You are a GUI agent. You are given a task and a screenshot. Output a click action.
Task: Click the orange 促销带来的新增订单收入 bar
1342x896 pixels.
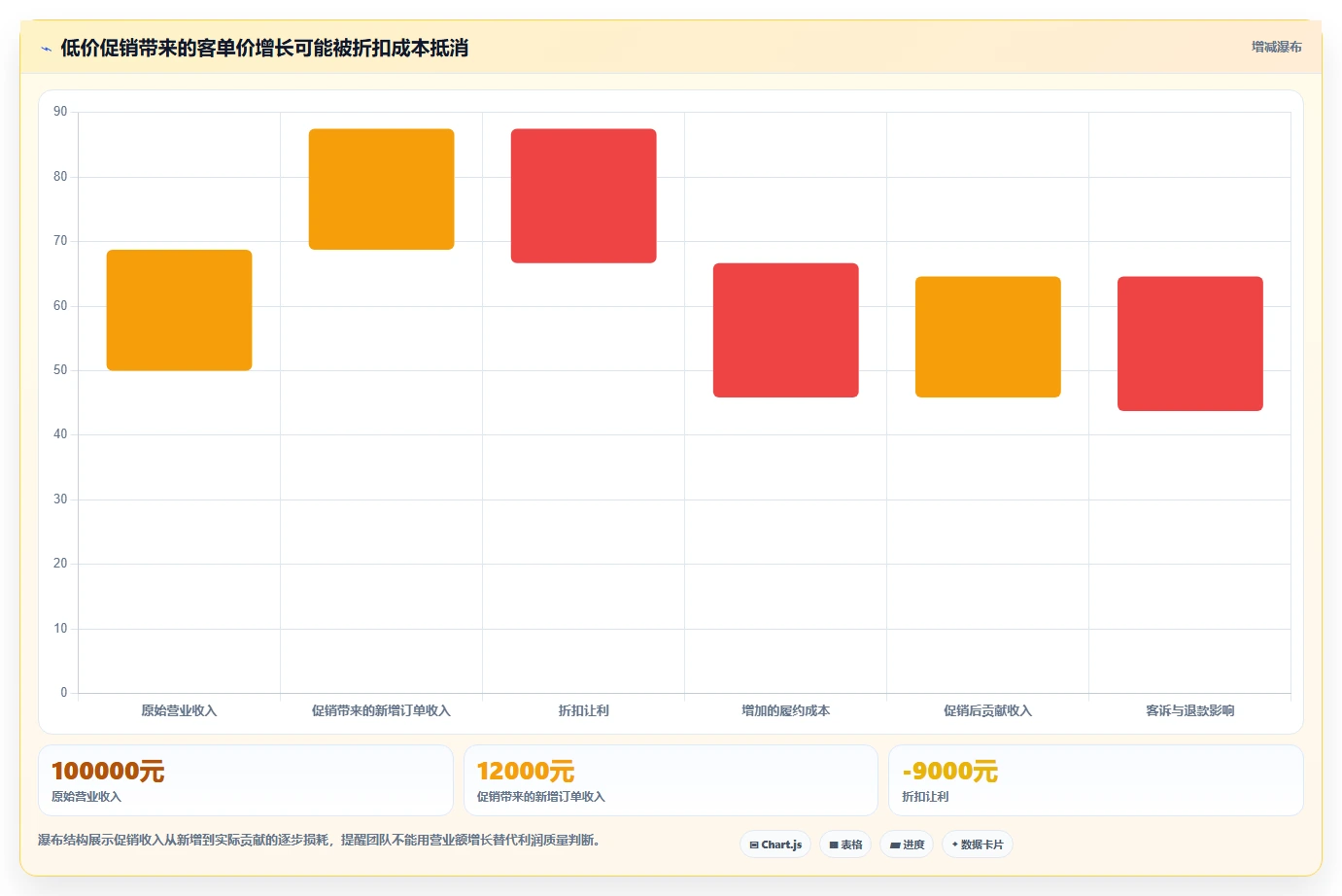381,190
